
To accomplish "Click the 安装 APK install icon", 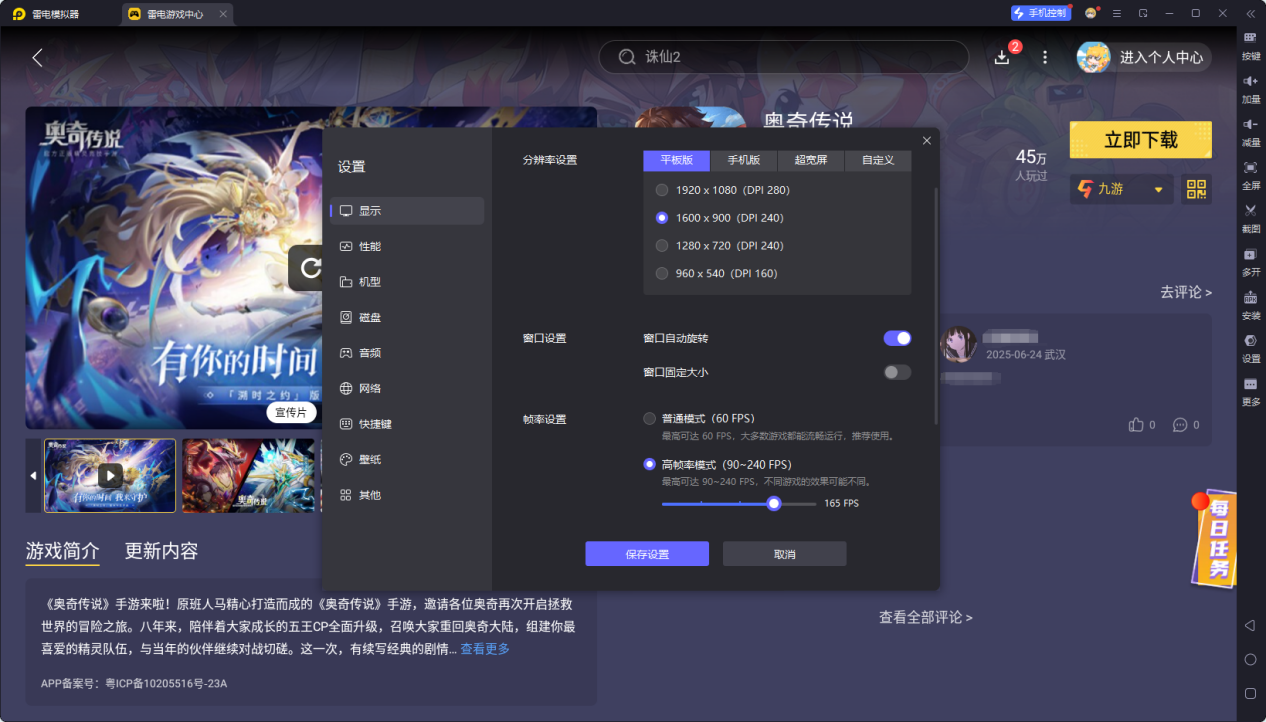I will point(1250,303).
